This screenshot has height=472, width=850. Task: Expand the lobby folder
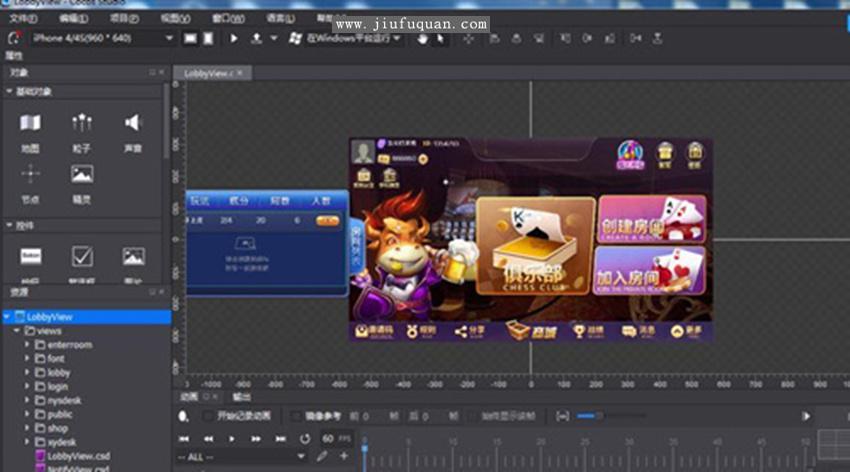[x=27, y=373]
